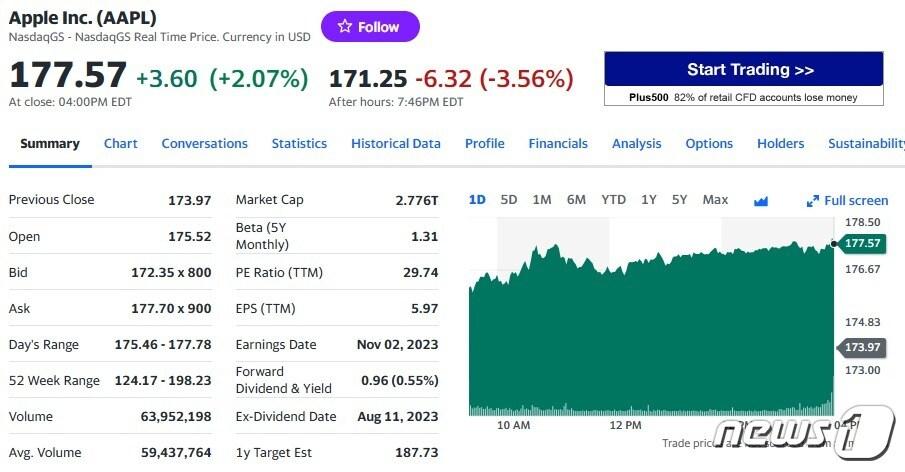Viewport: 905px width, 472px height.
Task: Go to the Profile tab
Action: (484, 144)
